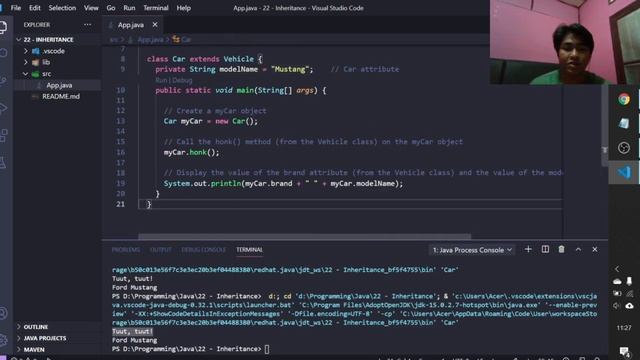The width and height of the screenshot is (640, 360).
Task: Open the View menu
Action: pos(91,8)
